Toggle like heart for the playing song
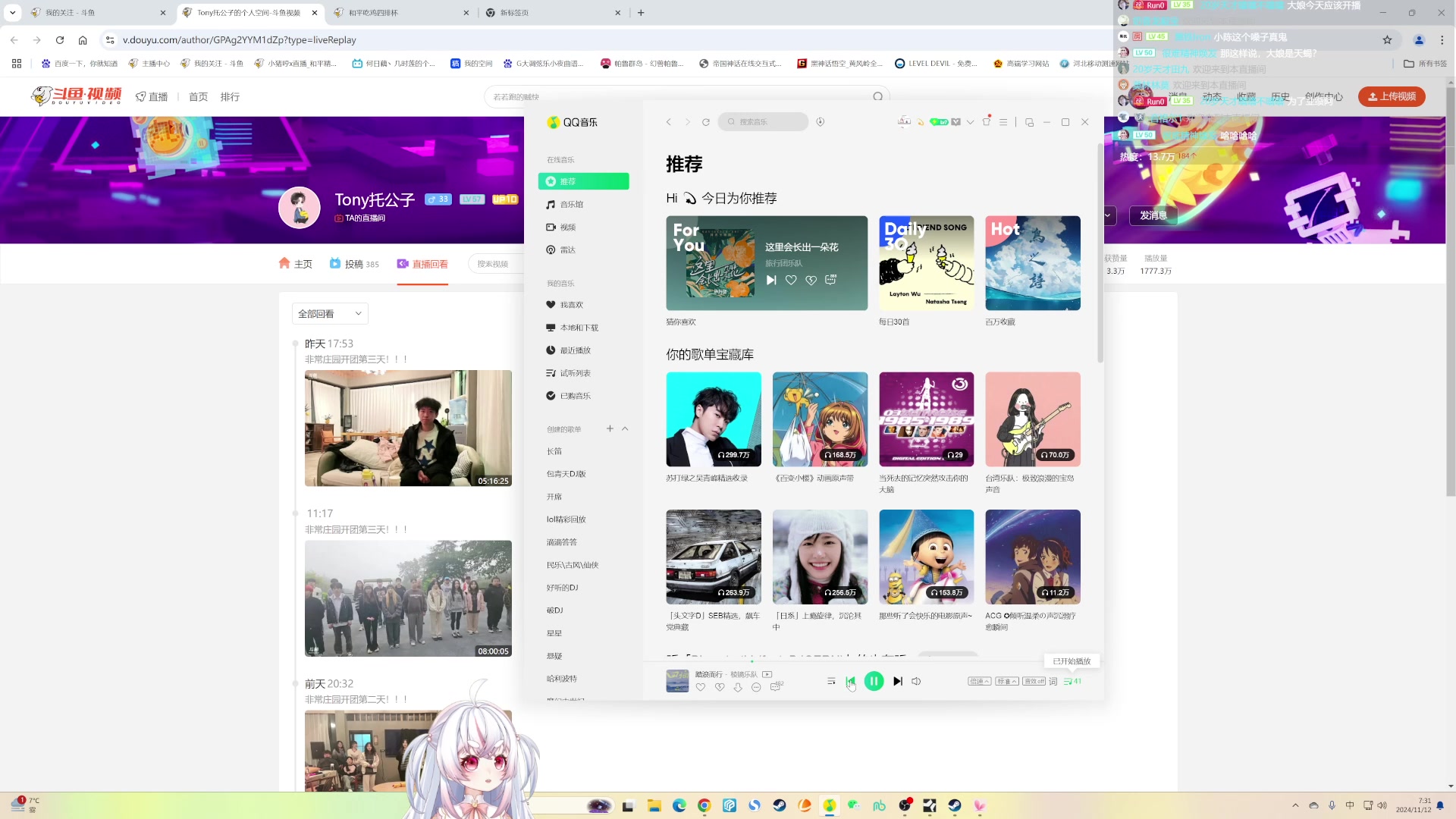The height and width of the screenshot is (819, 1456). (701, 687)
